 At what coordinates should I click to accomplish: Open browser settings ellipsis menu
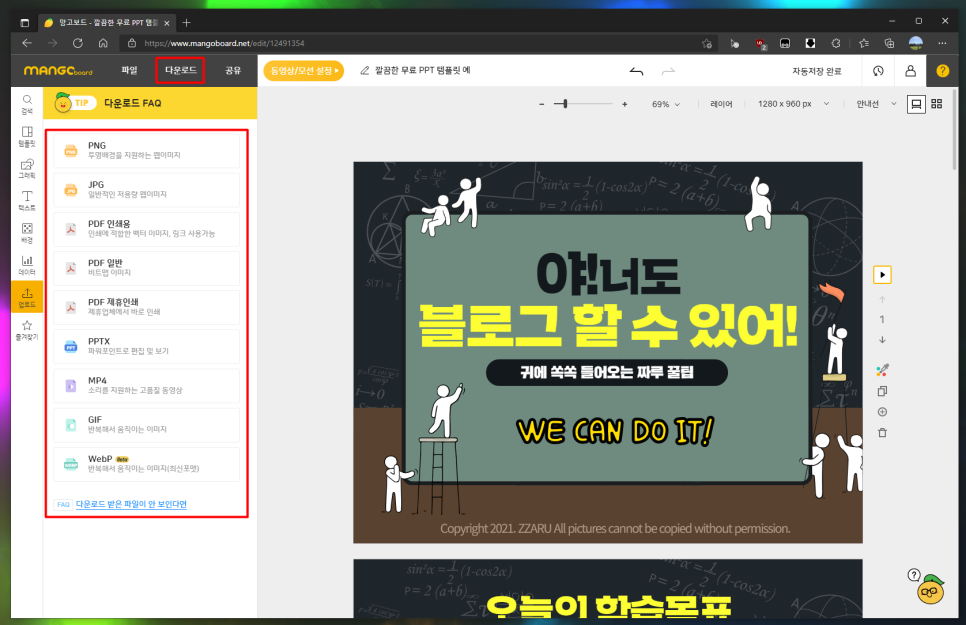pyautogui.click(x=942, y=43)
